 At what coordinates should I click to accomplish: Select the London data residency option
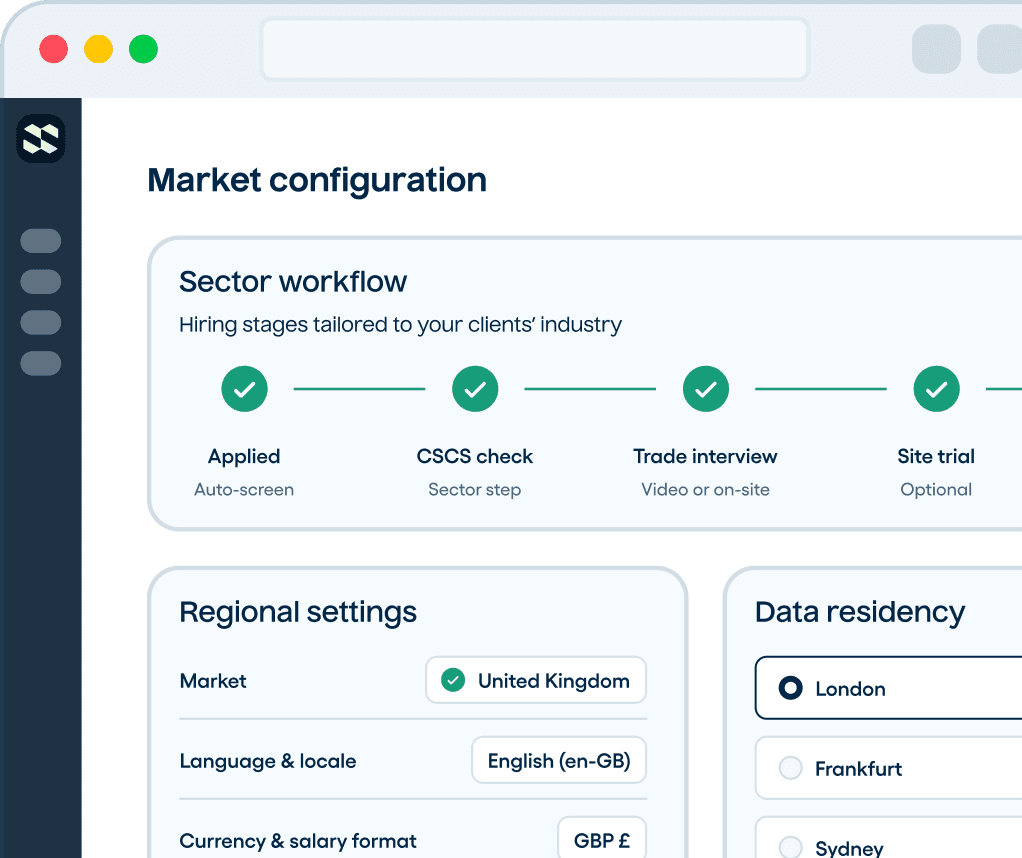pyautogui.click(x=889, y=688)
